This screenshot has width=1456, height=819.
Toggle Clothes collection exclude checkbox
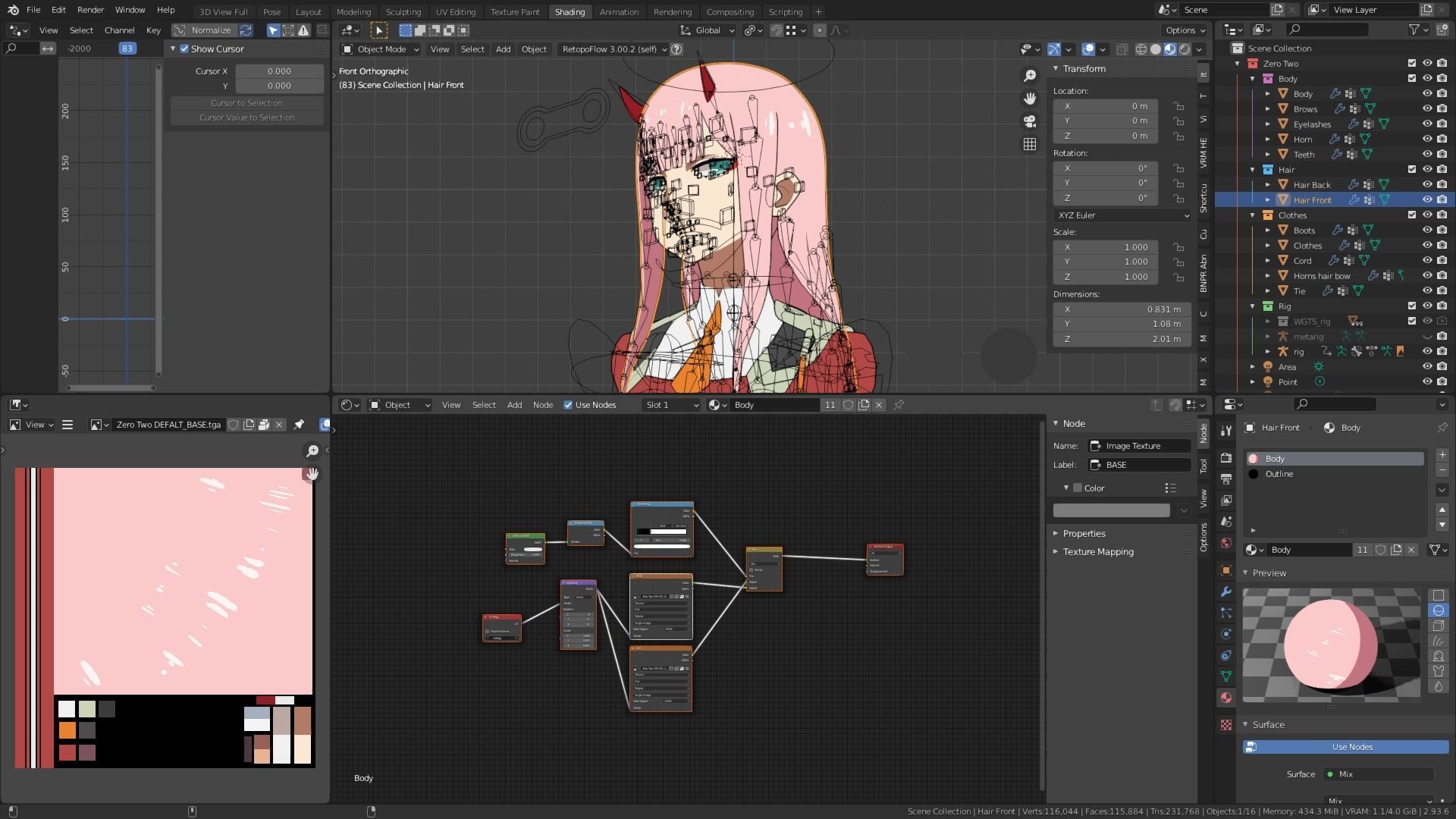[1411, 215]
